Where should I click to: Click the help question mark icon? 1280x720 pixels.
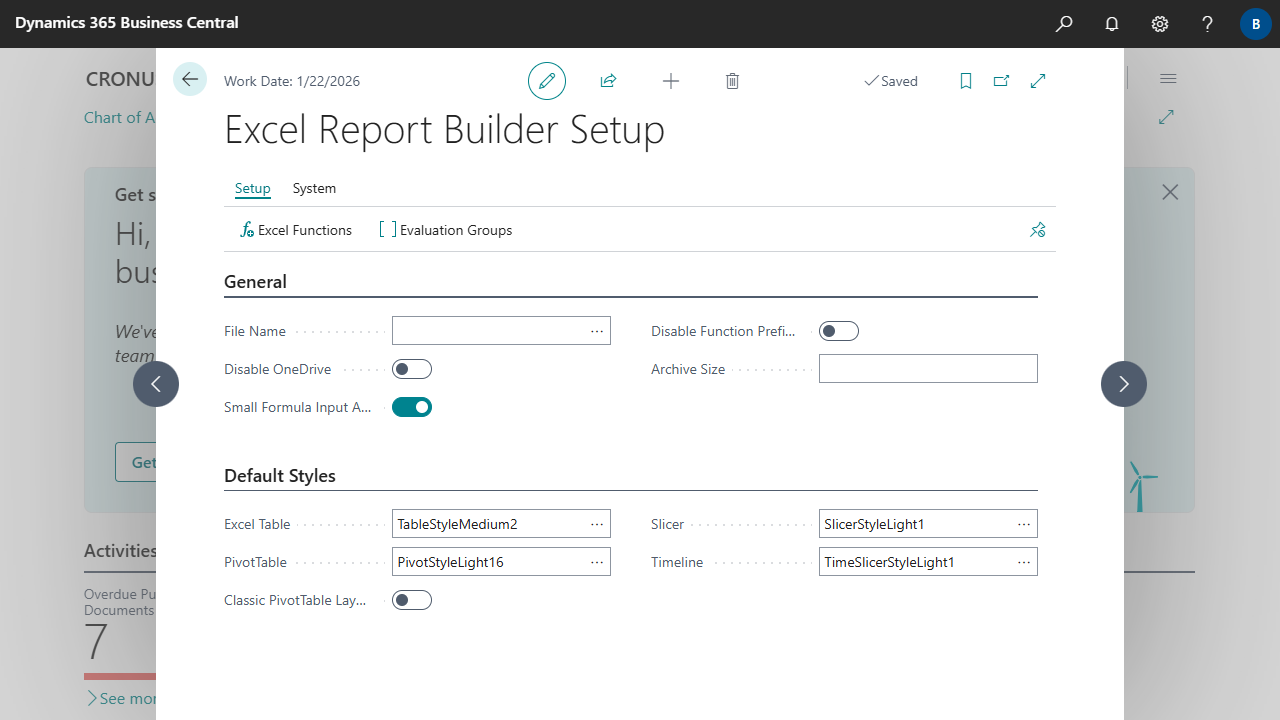pos(1208,24)
